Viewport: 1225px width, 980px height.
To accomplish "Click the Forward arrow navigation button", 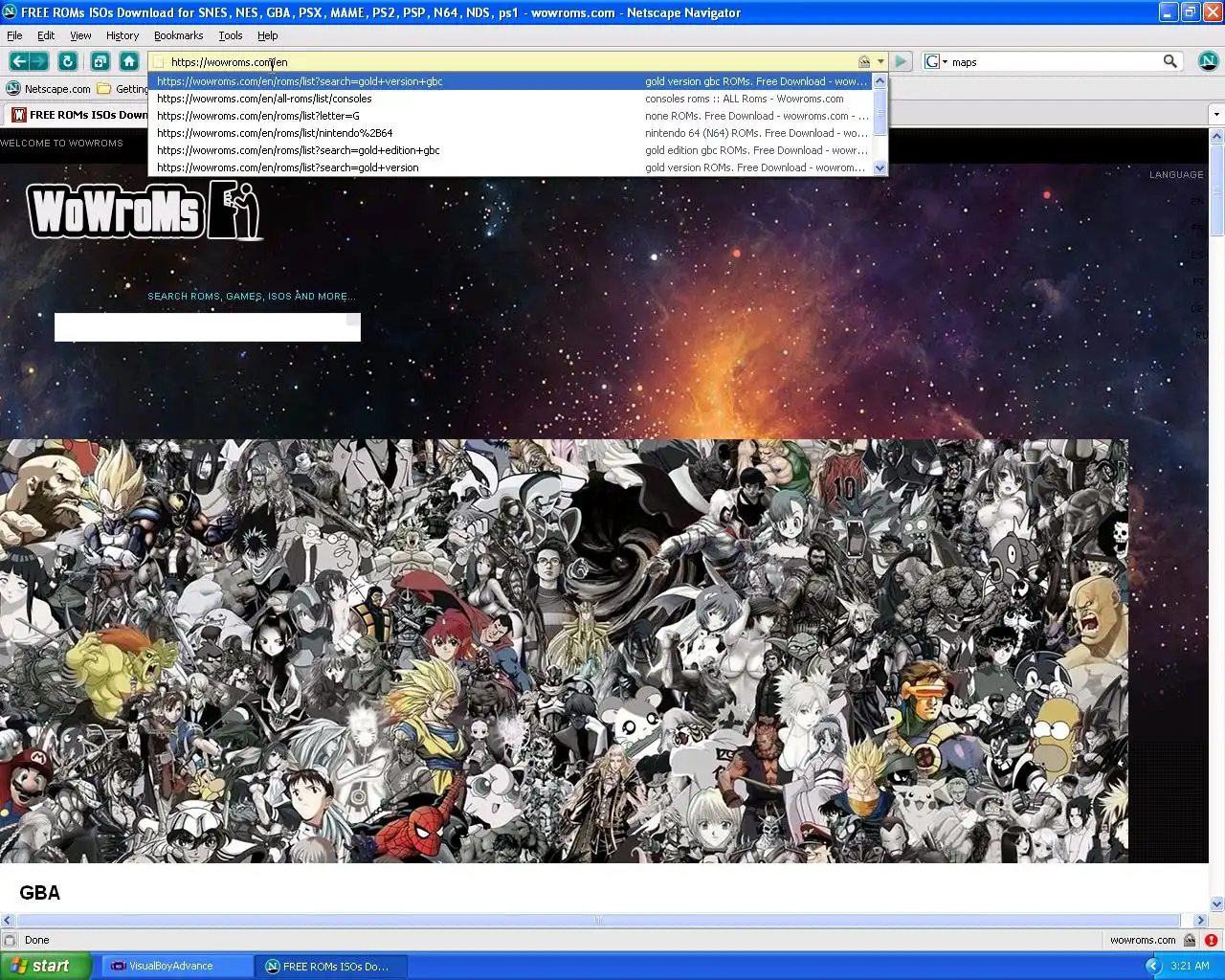I will [x=39, y=61].
